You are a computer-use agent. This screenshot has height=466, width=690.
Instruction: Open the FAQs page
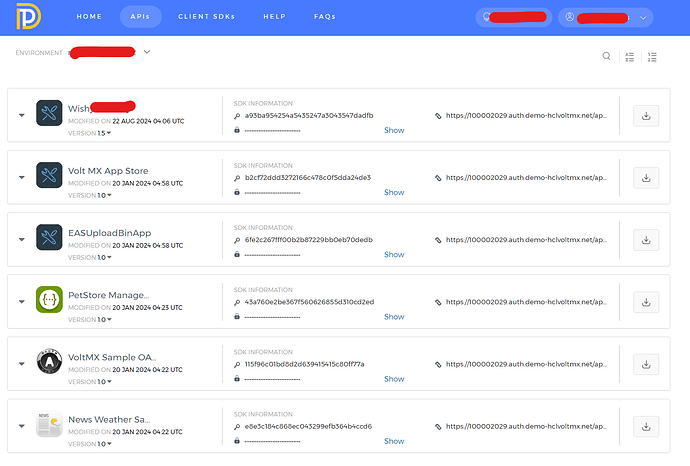click(325, 17)
